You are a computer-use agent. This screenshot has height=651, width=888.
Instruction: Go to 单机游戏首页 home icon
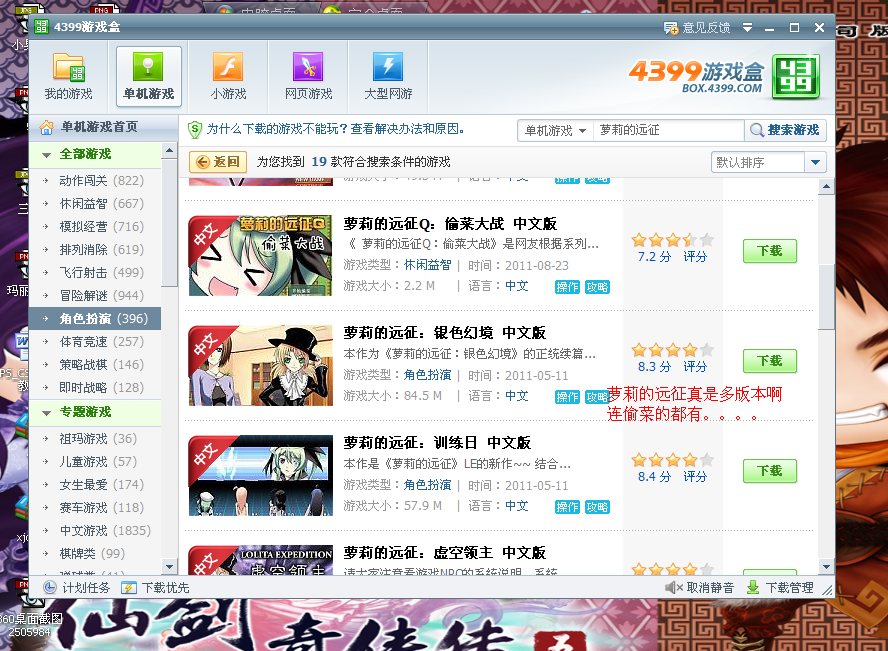pos(46,127)
